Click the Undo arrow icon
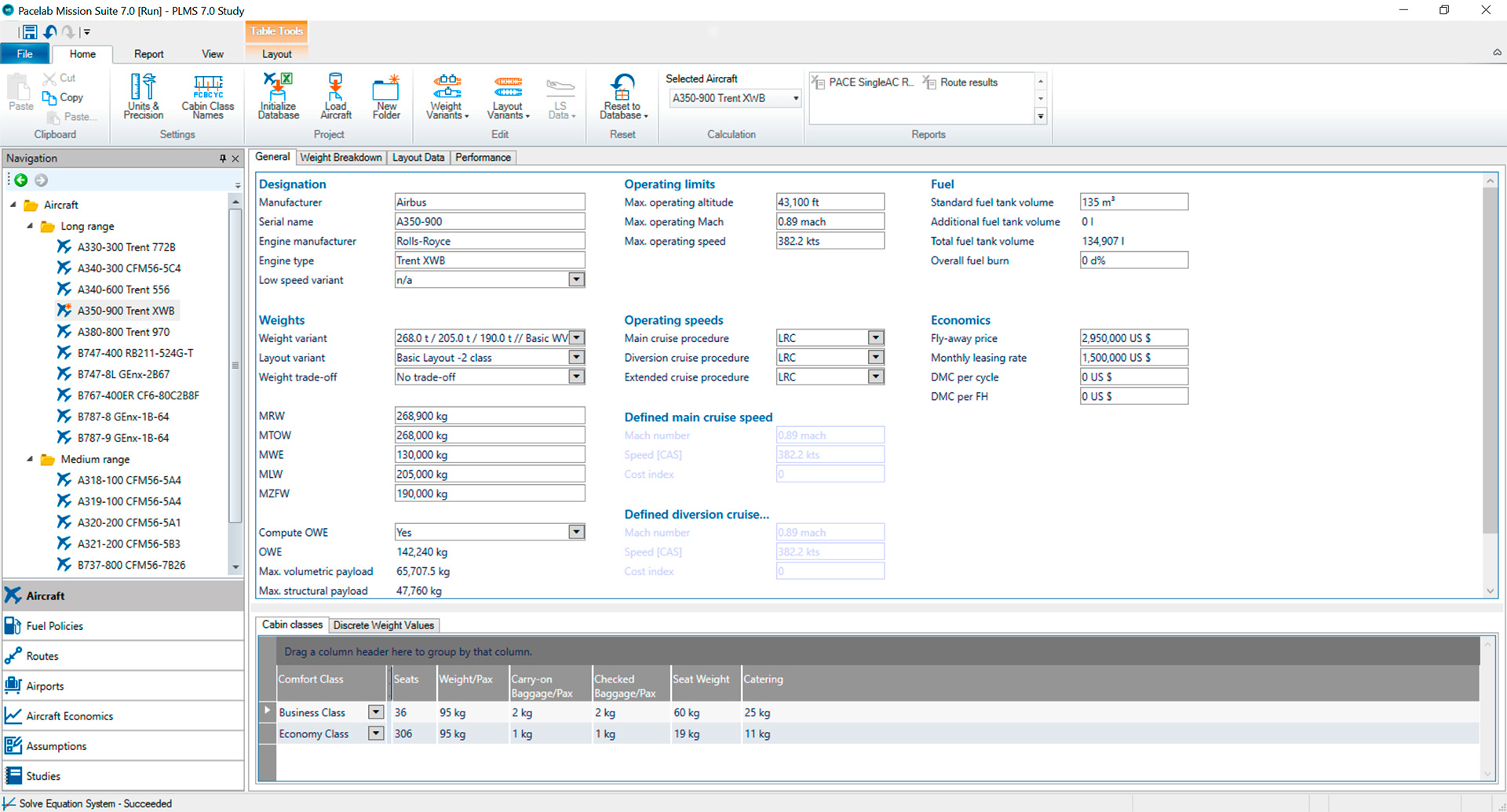Screen dimensions: 1507x812 50,32
